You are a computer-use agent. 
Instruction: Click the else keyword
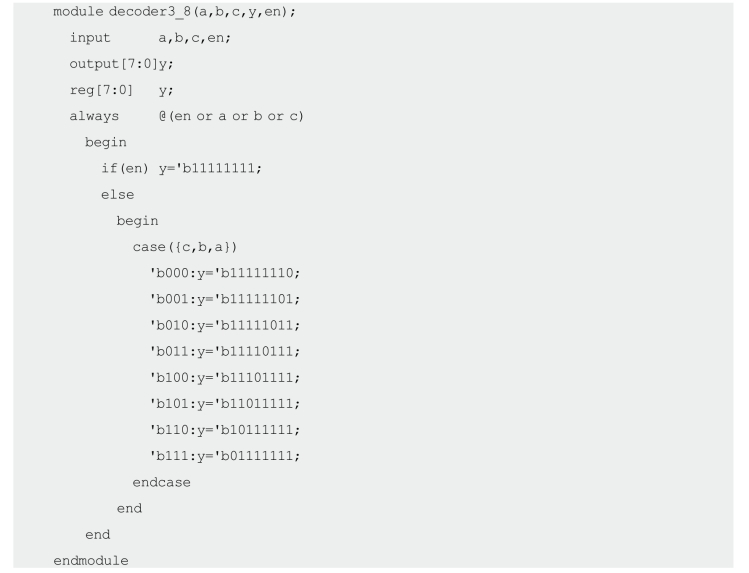(x=118, y=195)
